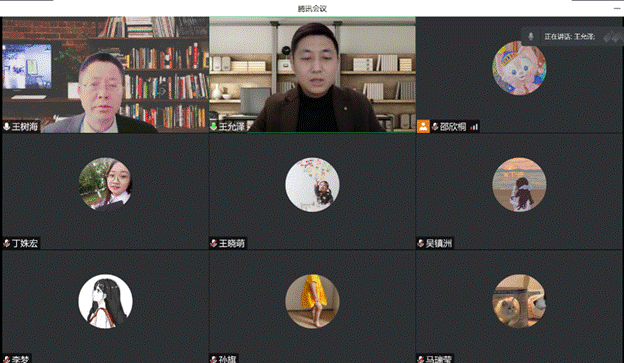
Task: Click the microphone icon in the speaking indicator
Action: 530,37
